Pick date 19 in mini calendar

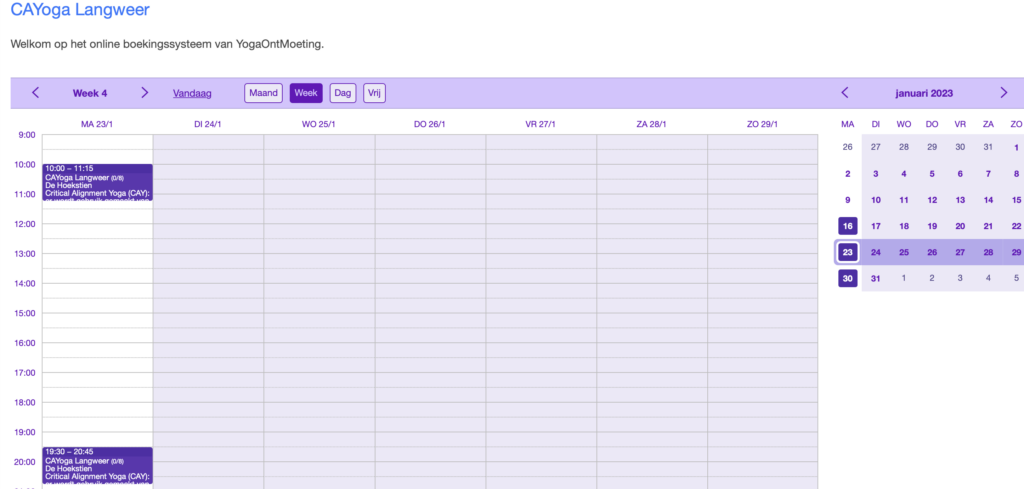pyautogui.click(x=932, y=226)
